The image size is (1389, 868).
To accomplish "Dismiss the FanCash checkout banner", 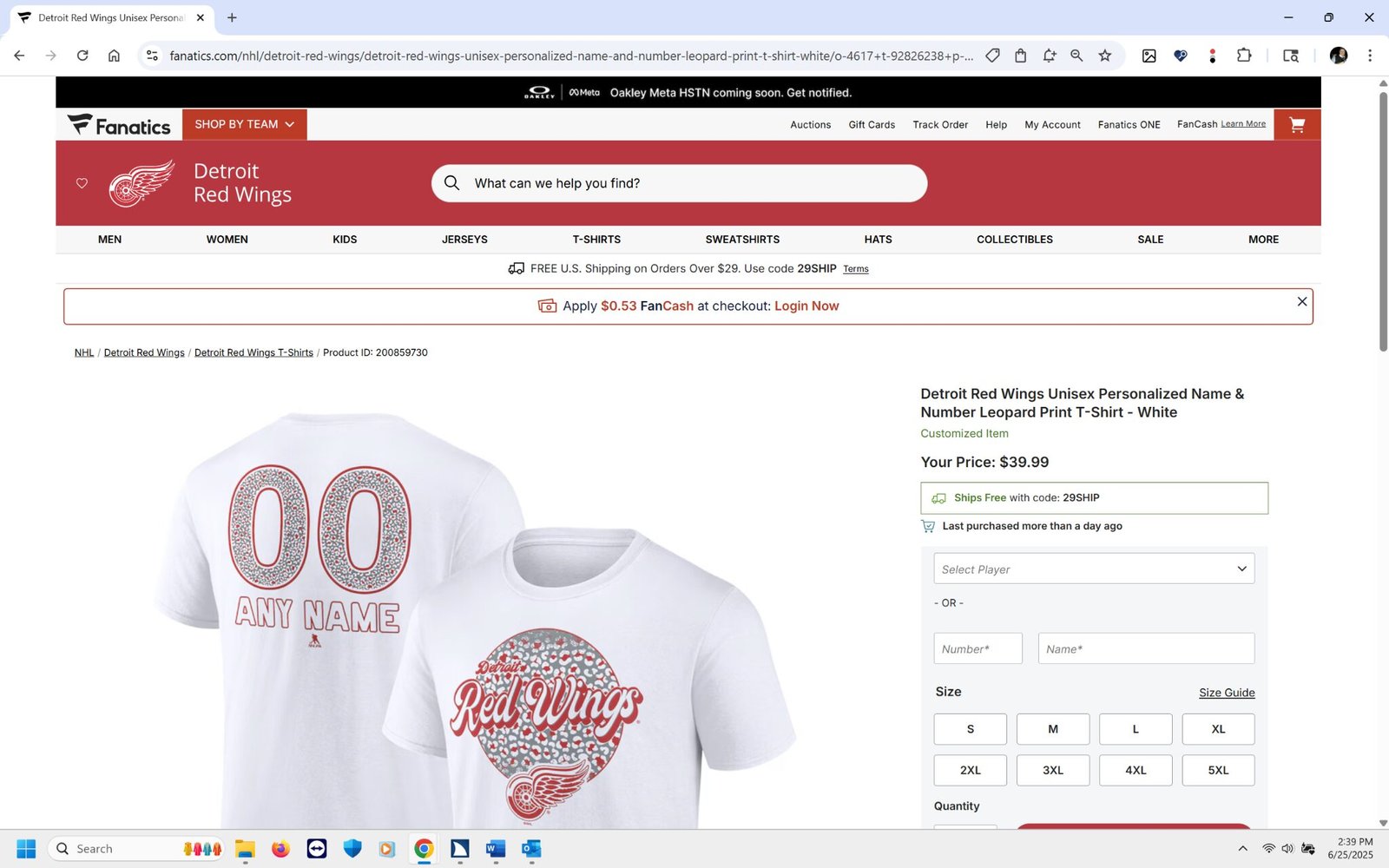I will 1302,301.
